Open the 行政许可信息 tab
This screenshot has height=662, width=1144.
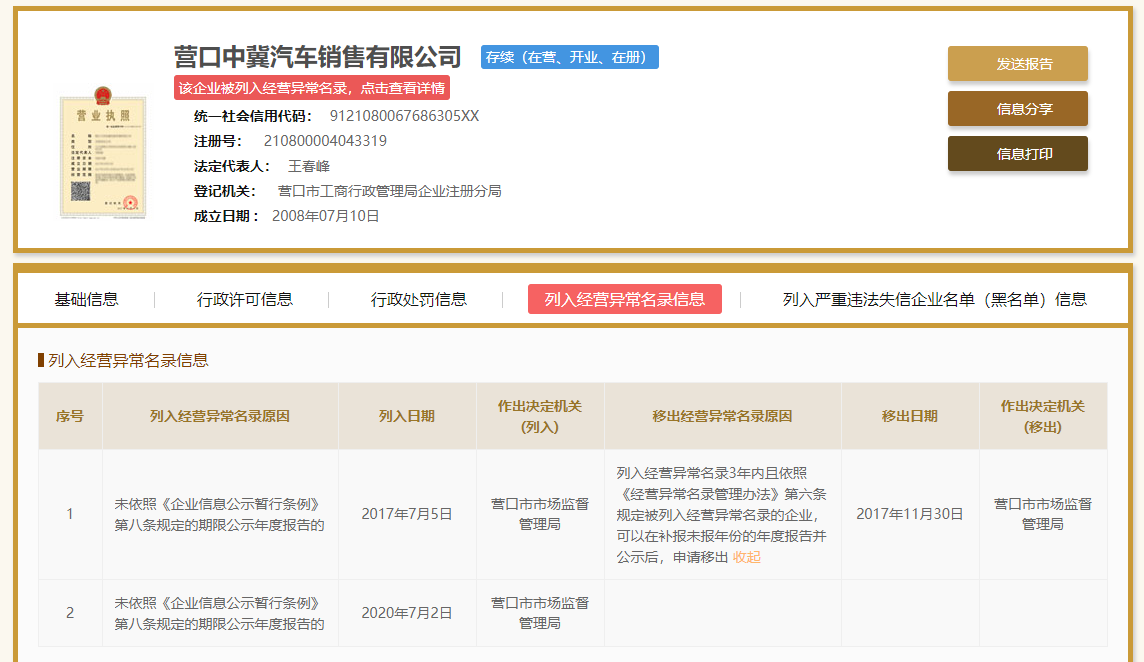click(245, 299)
